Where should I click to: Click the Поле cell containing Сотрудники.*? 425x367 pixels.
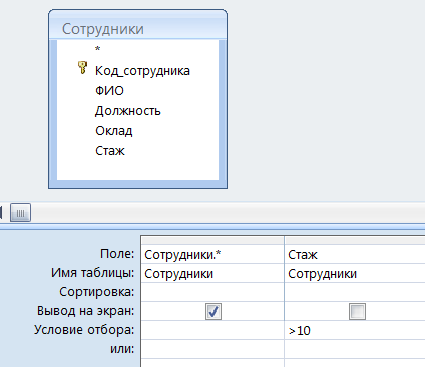213,255
